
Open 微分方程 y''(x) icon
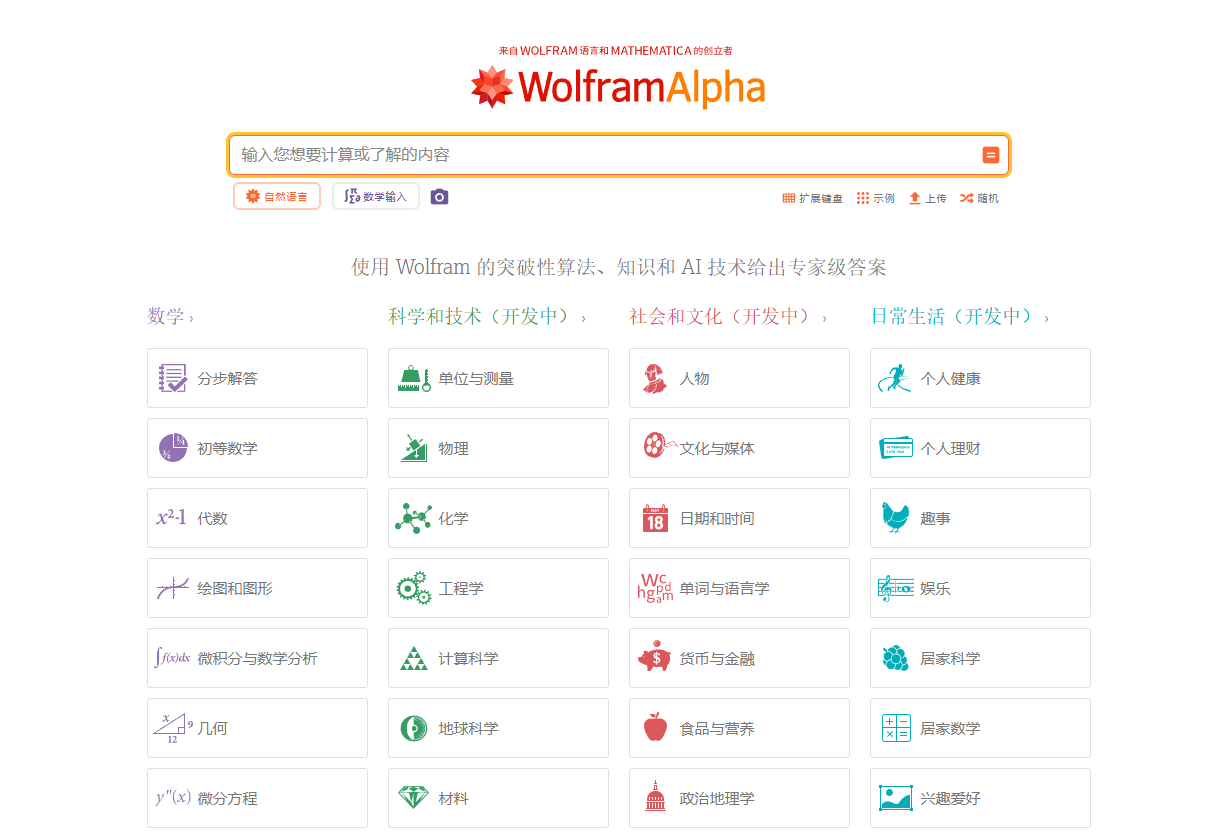pyautogui.click(x=172, y=798)
